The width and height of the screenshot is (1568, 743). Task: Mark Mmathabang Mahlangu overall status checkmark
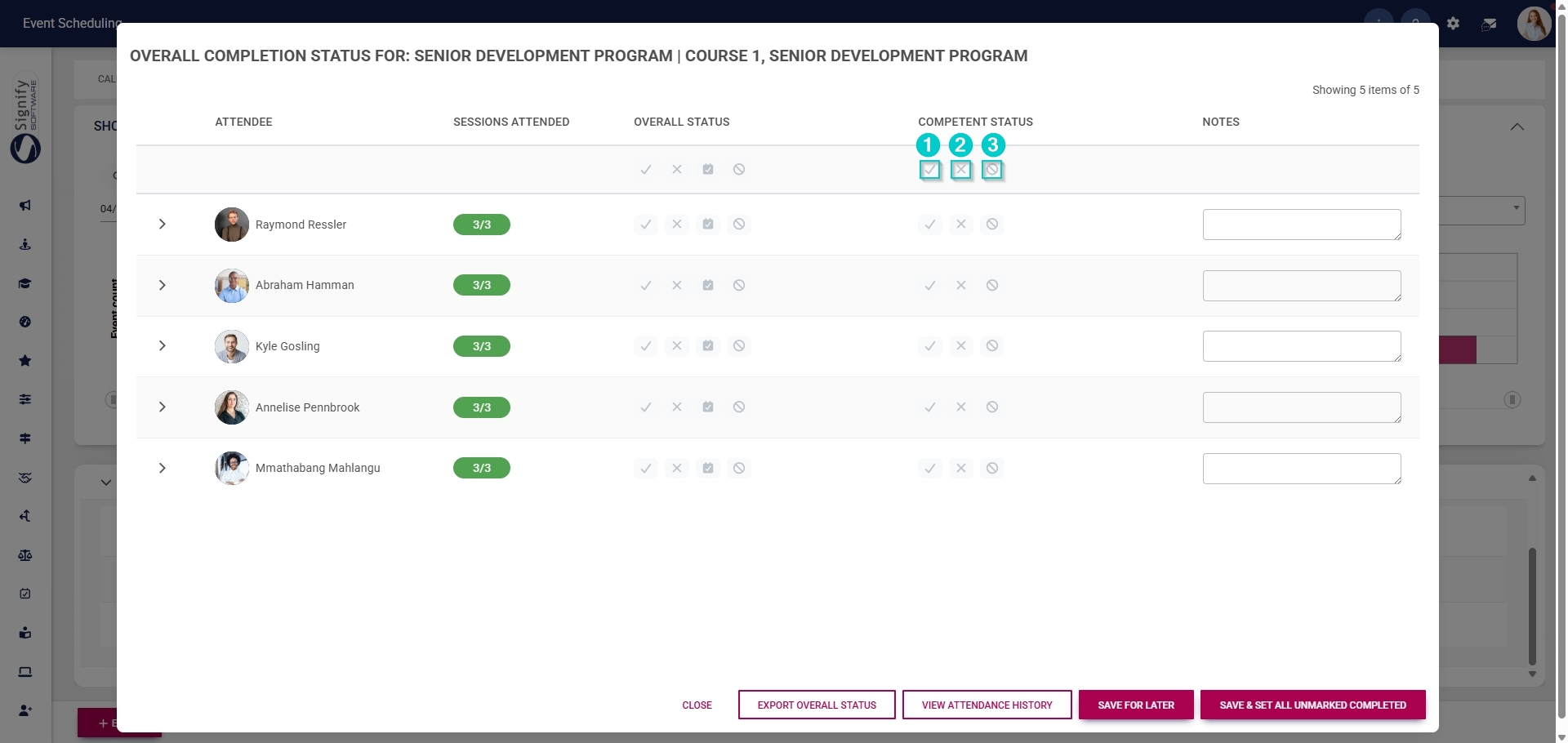(x=645, y=469)
